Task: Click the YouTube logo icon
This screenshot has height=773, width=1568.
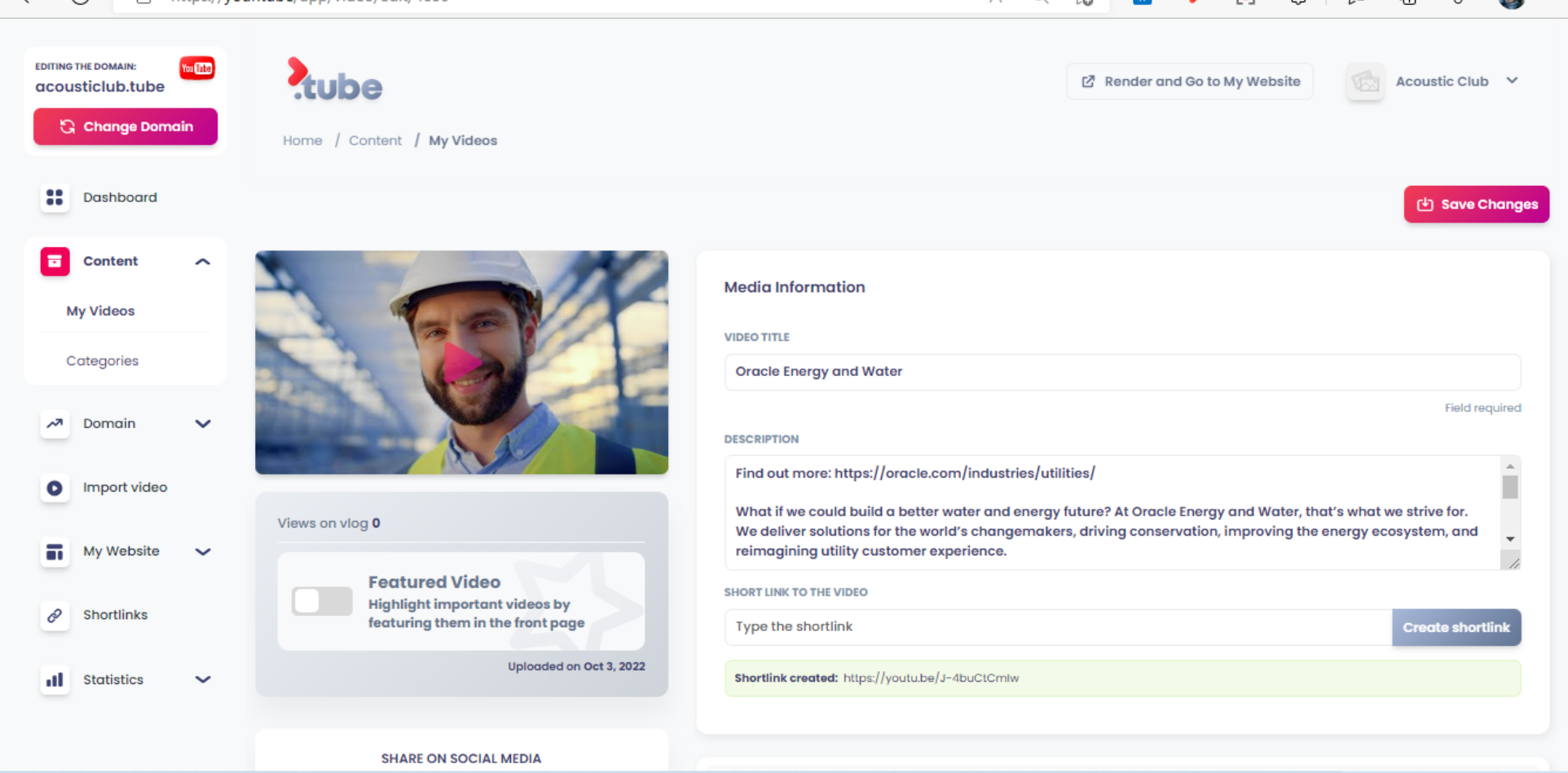Action: tap(196, 68)
